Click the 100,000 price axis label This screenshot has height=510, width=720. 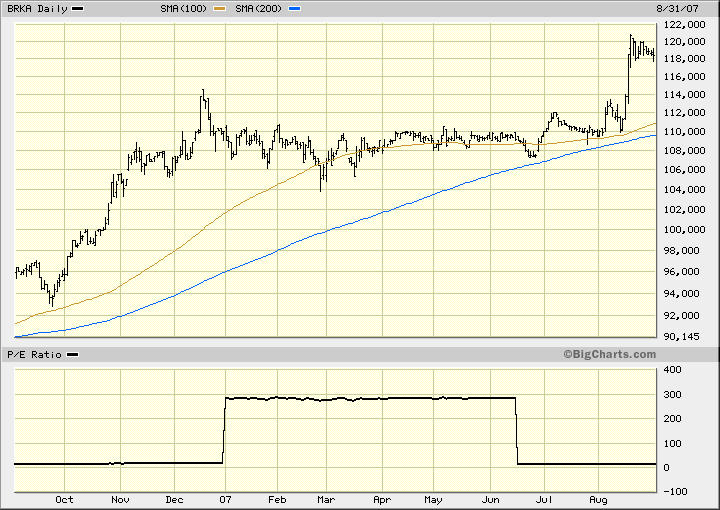685,230
